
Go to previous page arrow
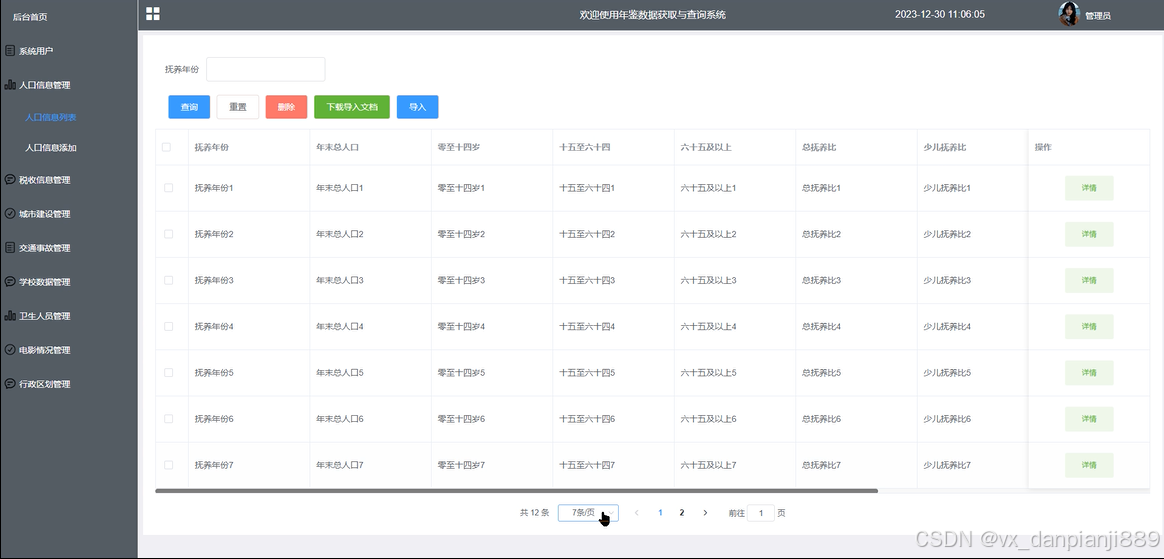point(636,513)
